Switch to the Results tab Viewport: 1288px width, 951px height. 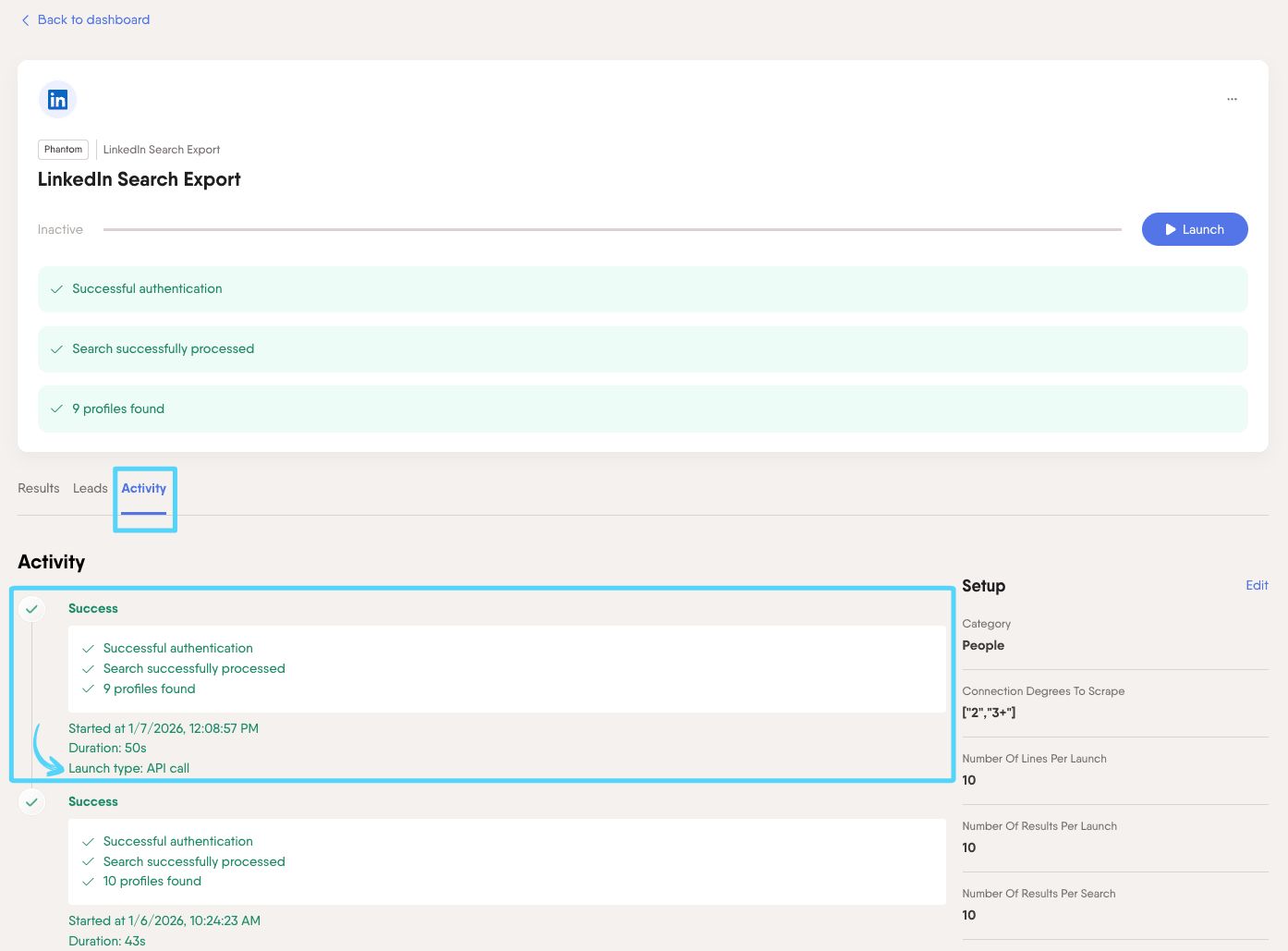[39, 488]
